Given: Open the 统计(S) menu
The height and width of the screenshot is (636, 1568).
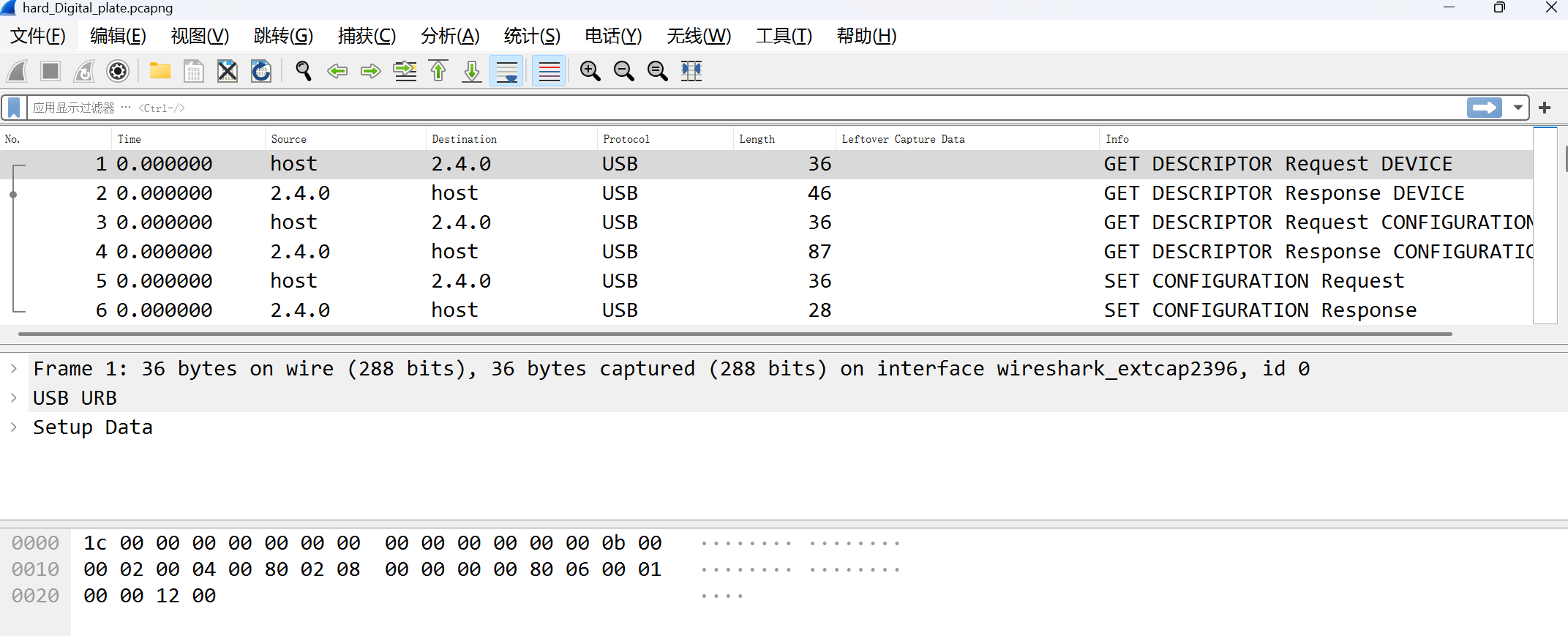Looking at the screenshot, I should coord(532,36).
